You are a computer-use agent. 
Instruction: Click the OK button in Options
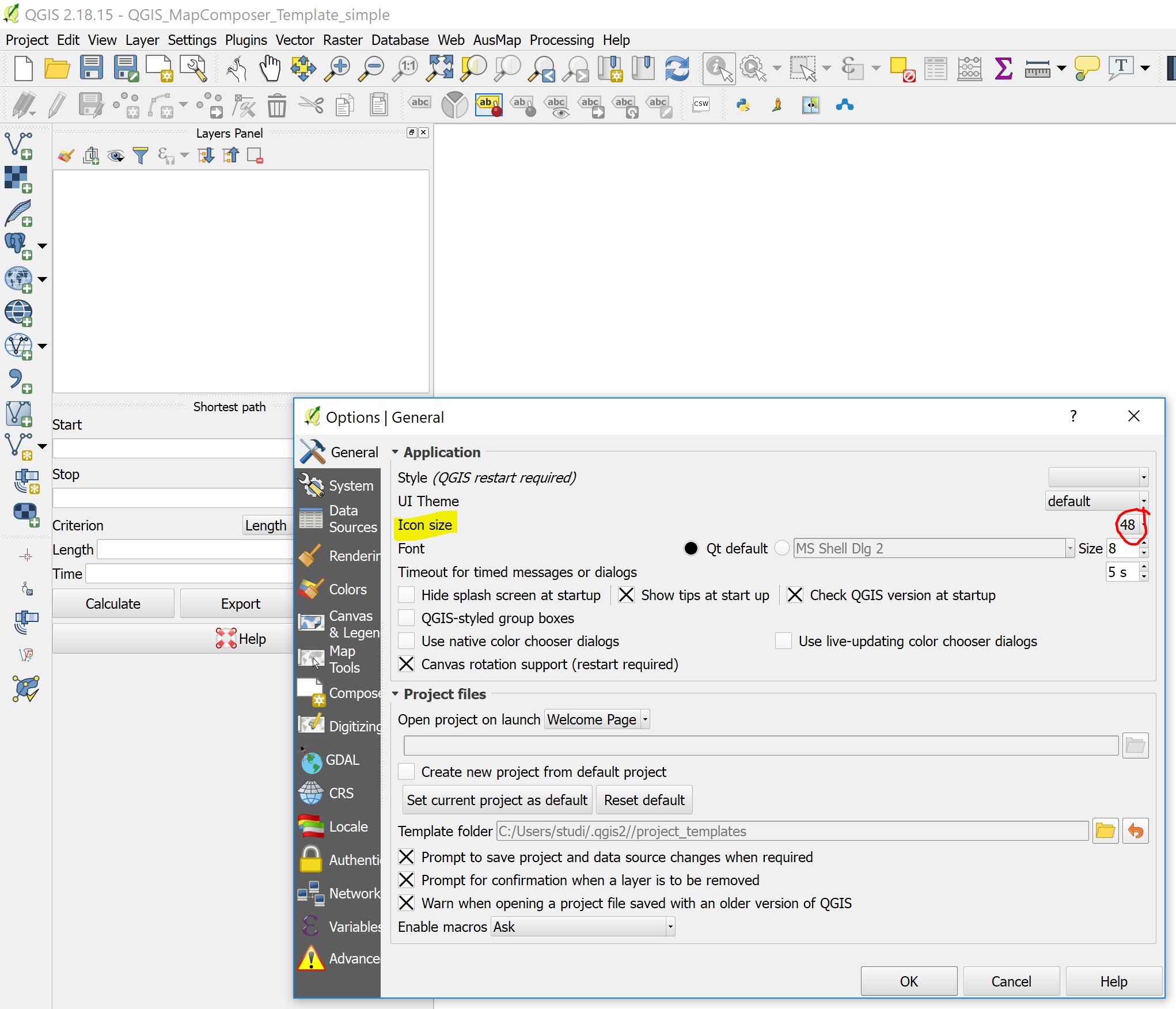[x=909, y=981]
